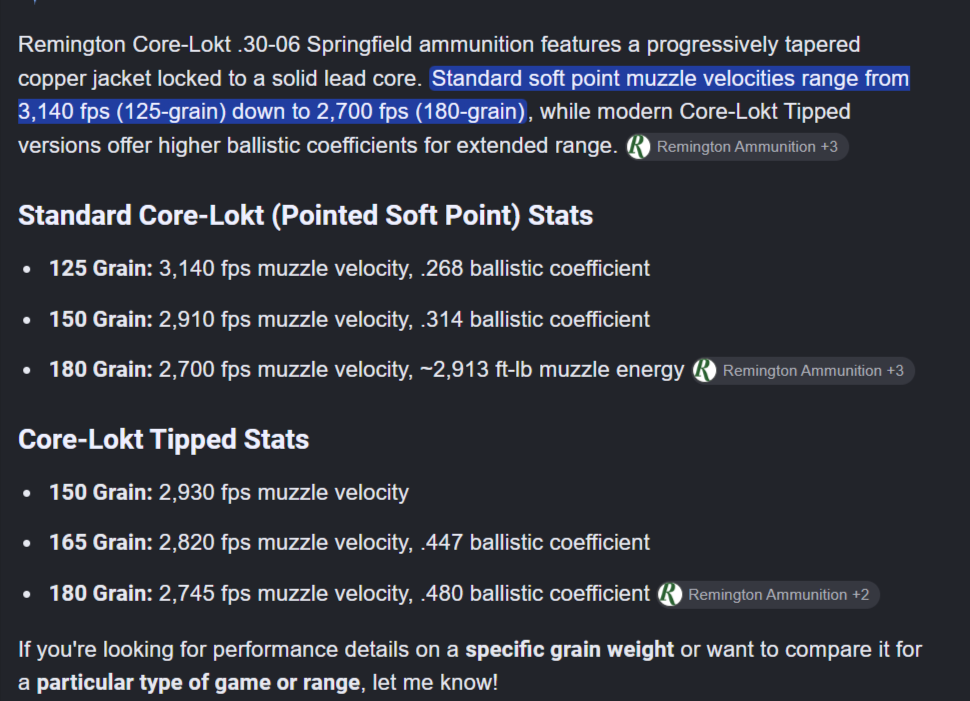Click '+2' count in the last citation chip

point(861,595)
